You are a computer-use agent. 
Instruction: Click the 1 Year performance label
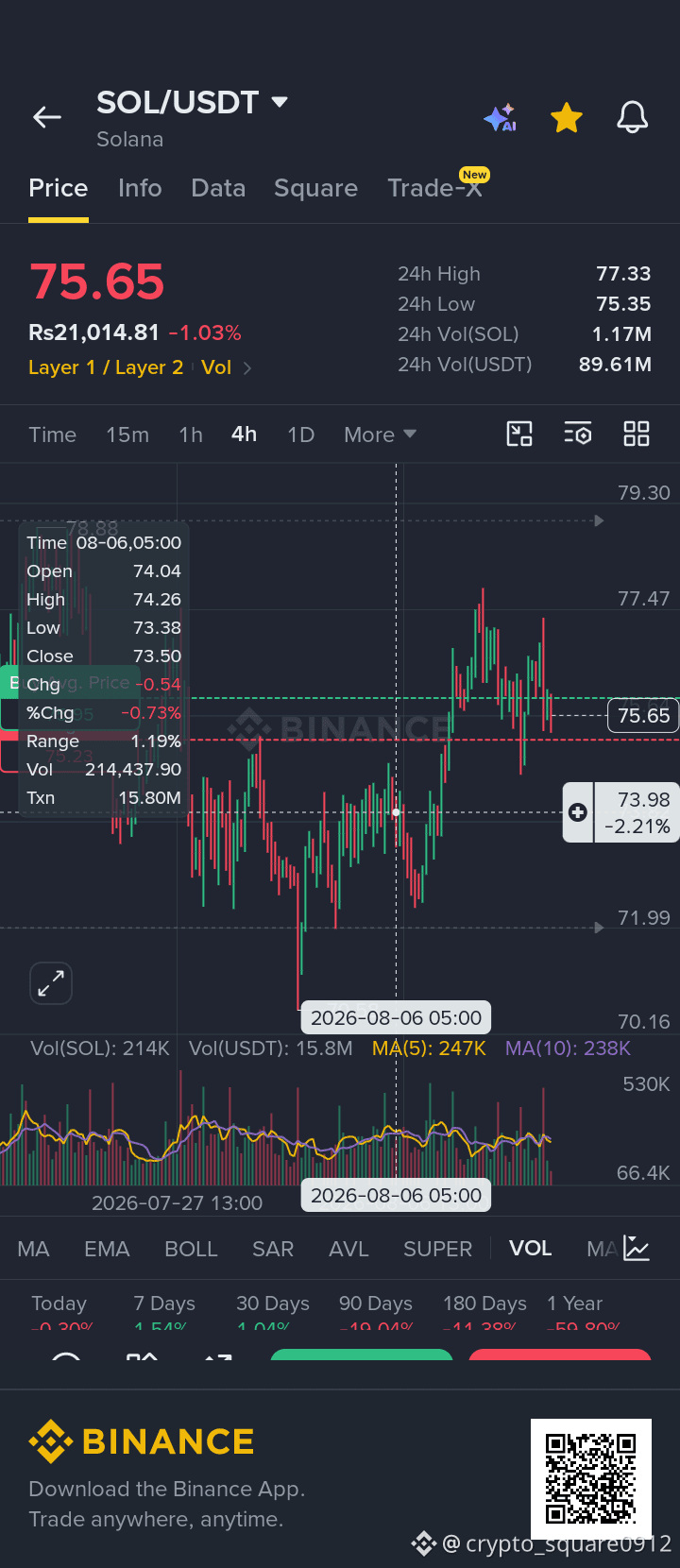point(574,1304)
